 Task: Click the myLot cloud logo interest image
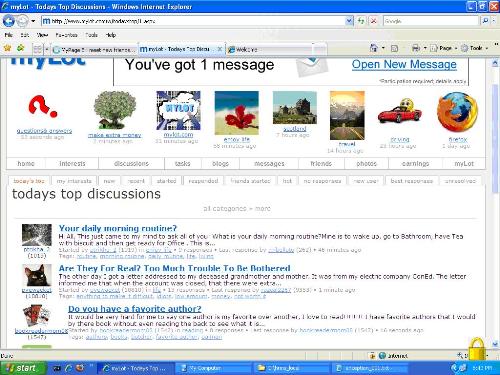179,111
